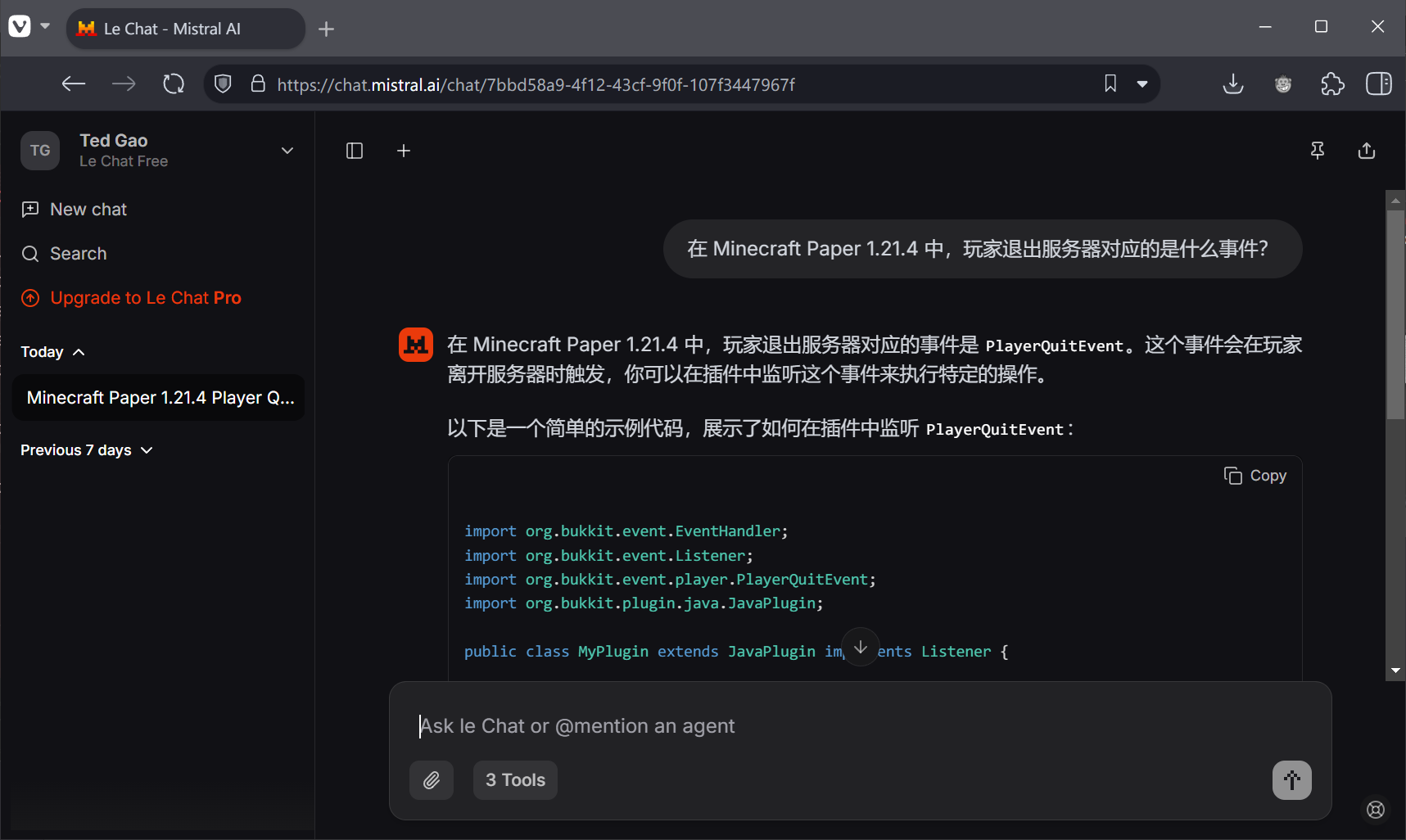Click the paperclip attach file icon
1406x840 pixels.
coord(432,780)
